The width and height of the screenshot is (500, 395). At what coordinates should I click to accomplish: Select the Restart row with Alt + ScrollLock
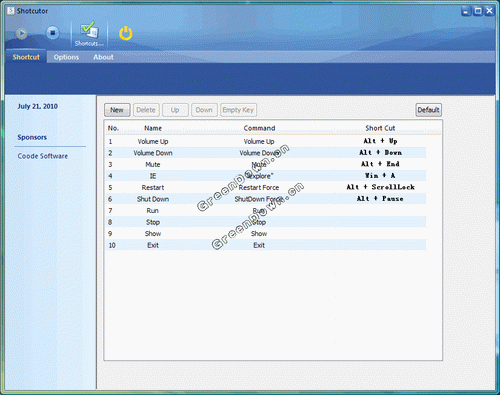tap(266, 187)
